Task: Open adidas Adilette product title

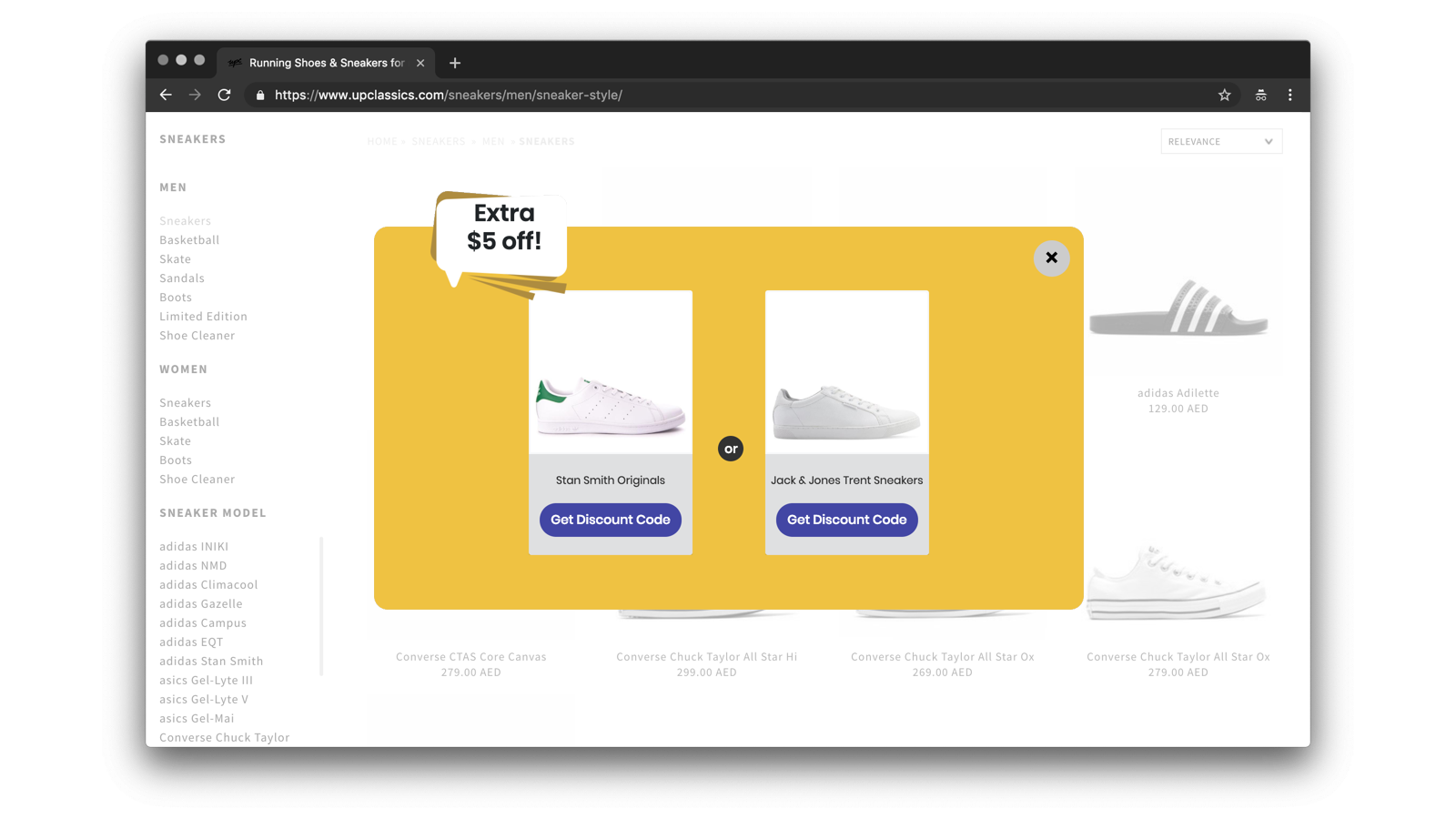Action: coord(1178,393)
